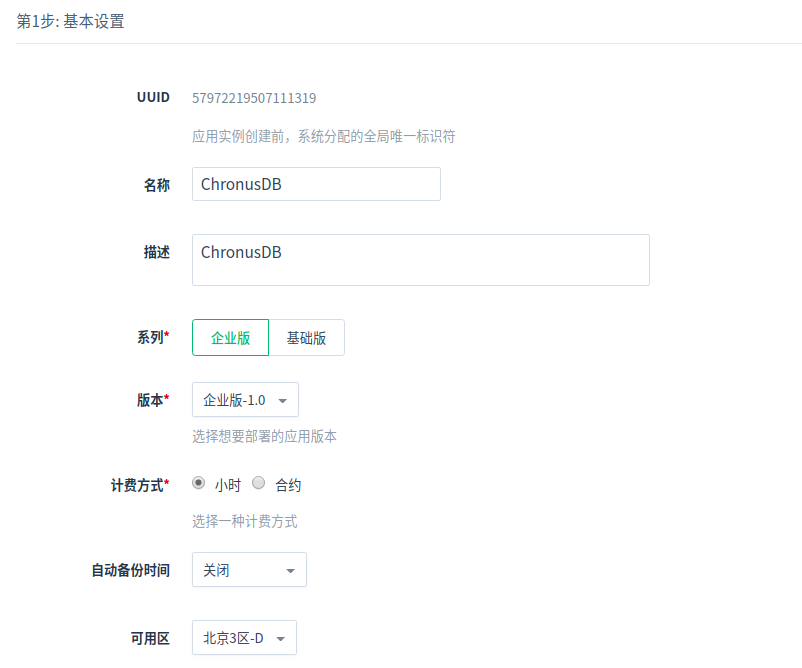Place cursor in the 描述 description box
This screenshot has height=668, width=802.
(x=420, y=259)
